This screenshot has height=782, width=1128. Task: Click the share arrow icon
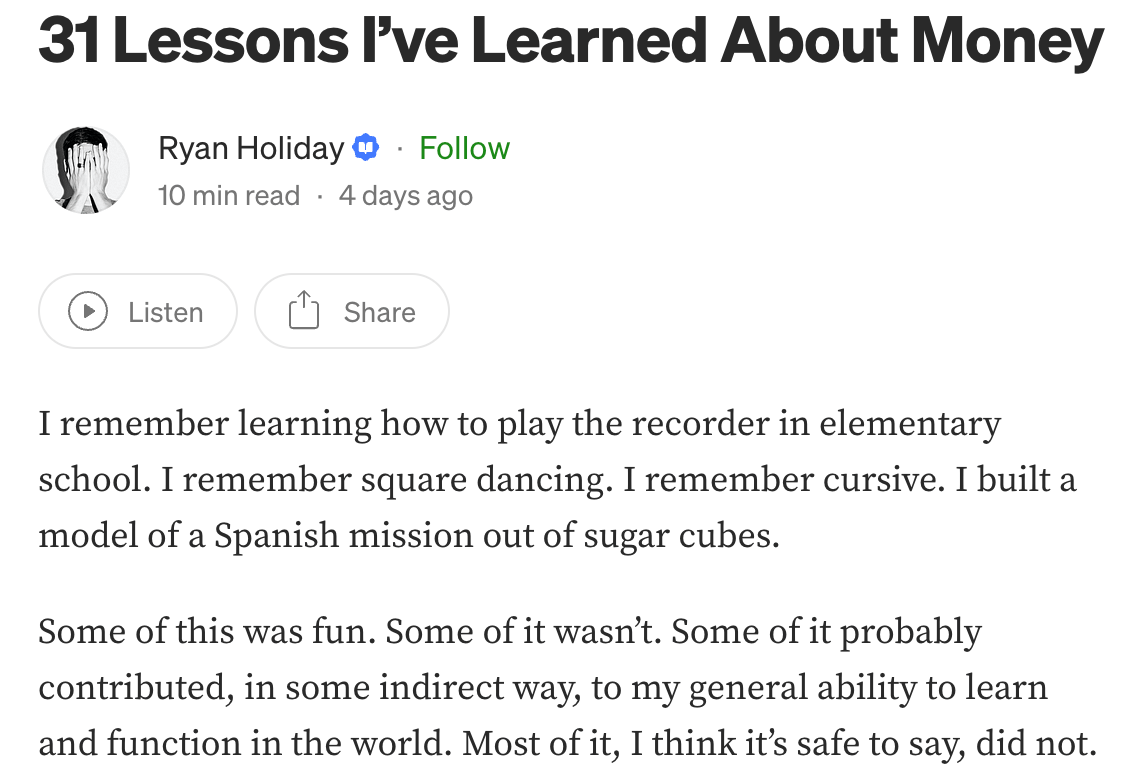[302, 312]
